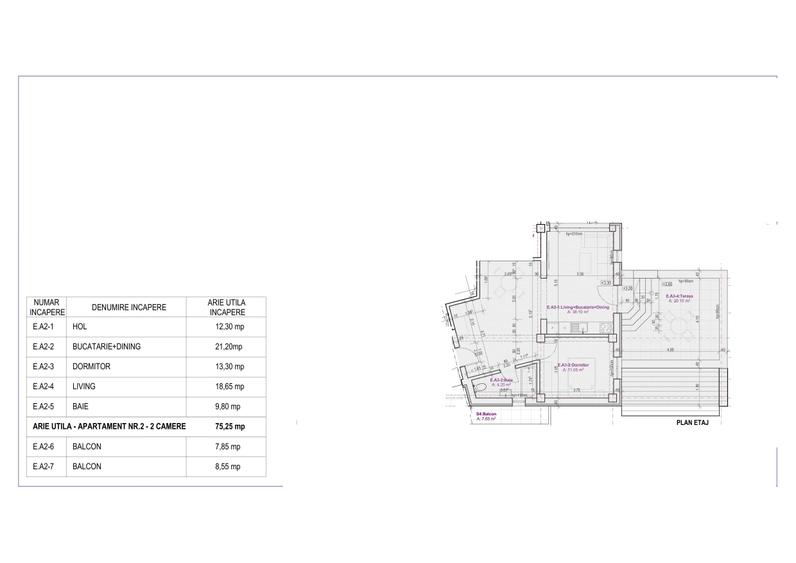The width and height of the screenshot is (796, 563).
Task: Select the 'PLAN ETAJ' title under the floor plan
Action: [692, 422]
